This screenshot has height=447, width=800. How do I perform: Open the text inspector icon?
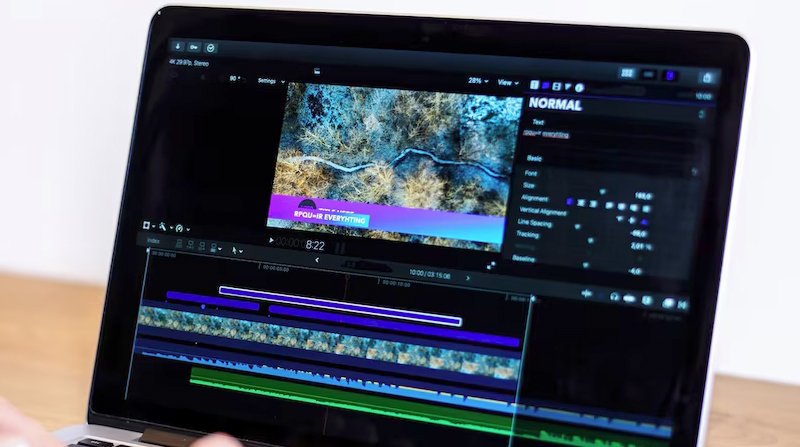coord(534,86)
